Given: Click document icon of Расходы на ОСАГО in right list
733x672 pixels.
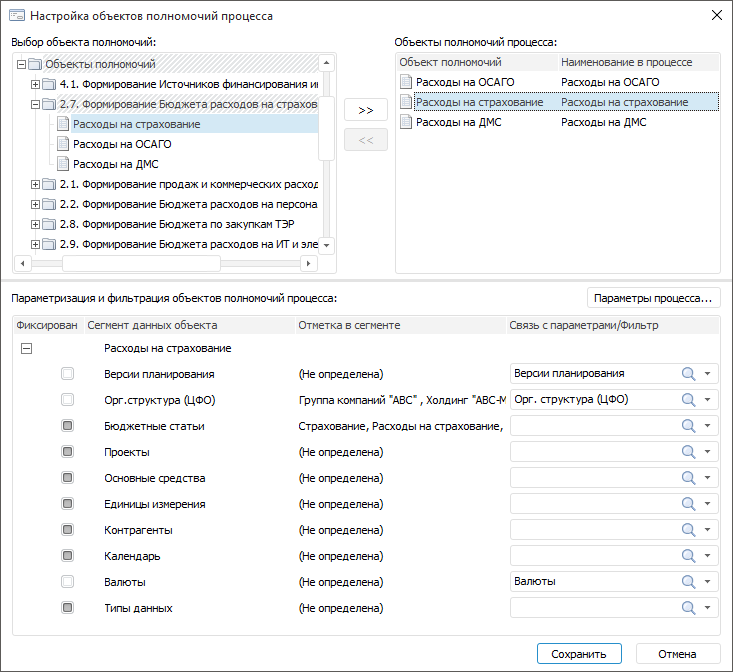Looking at the screenshot, I should (x=406, y=81).
